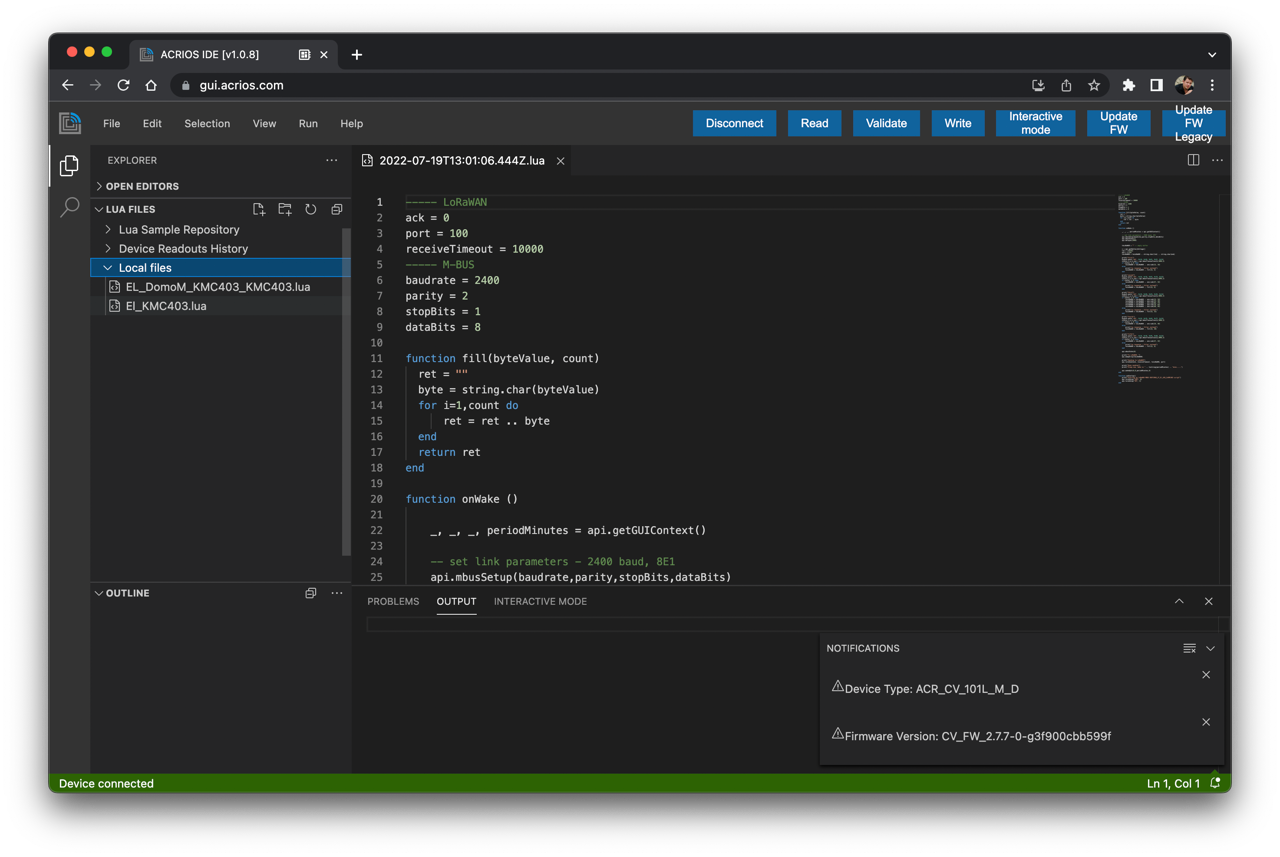
Task: Click the Validate button
Action: click(886, 123)
